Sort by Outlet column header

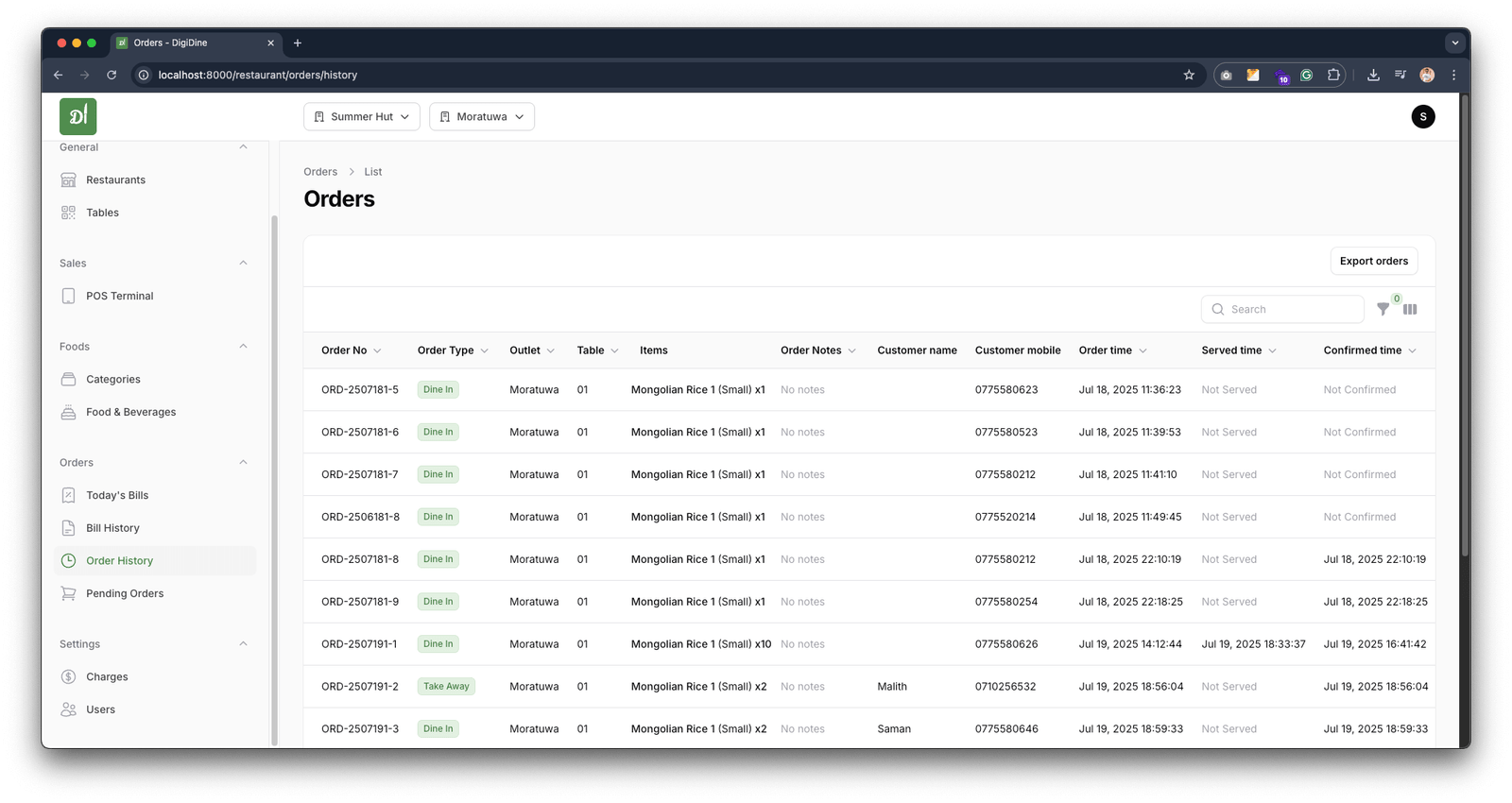tap(532, 350)
